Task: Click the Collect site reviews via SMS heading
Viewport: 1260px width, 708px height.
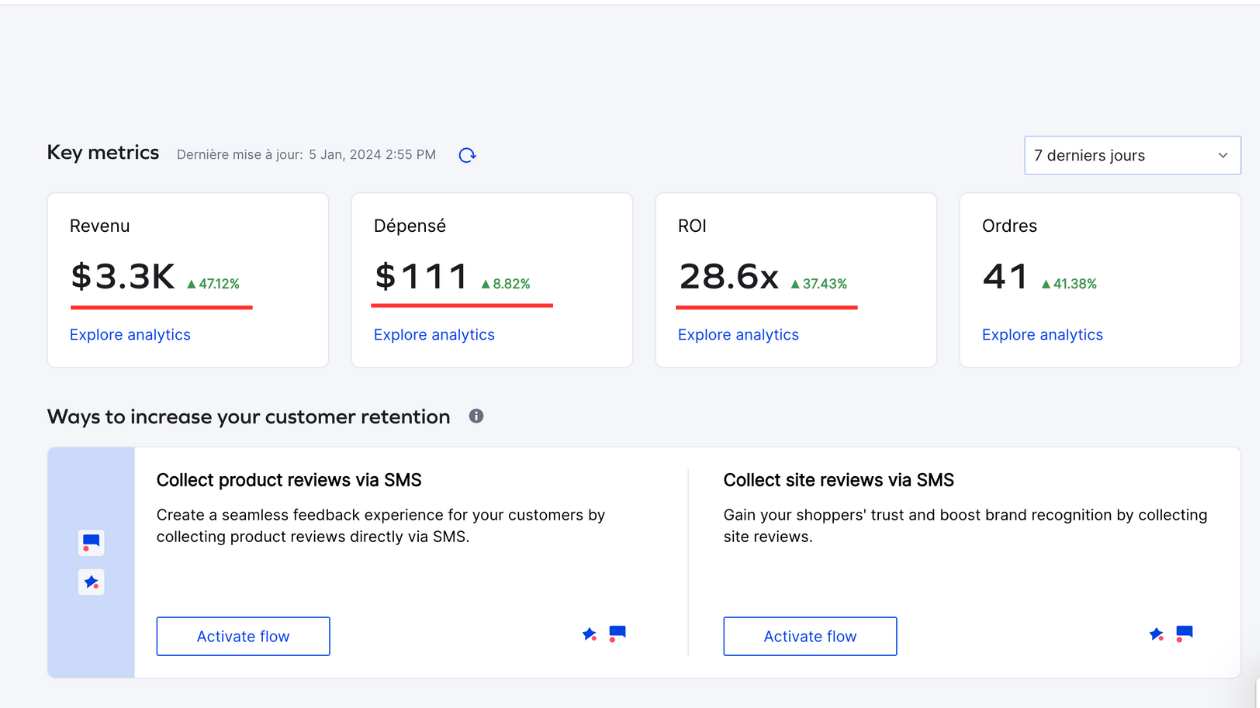Action: pos(838,480)
